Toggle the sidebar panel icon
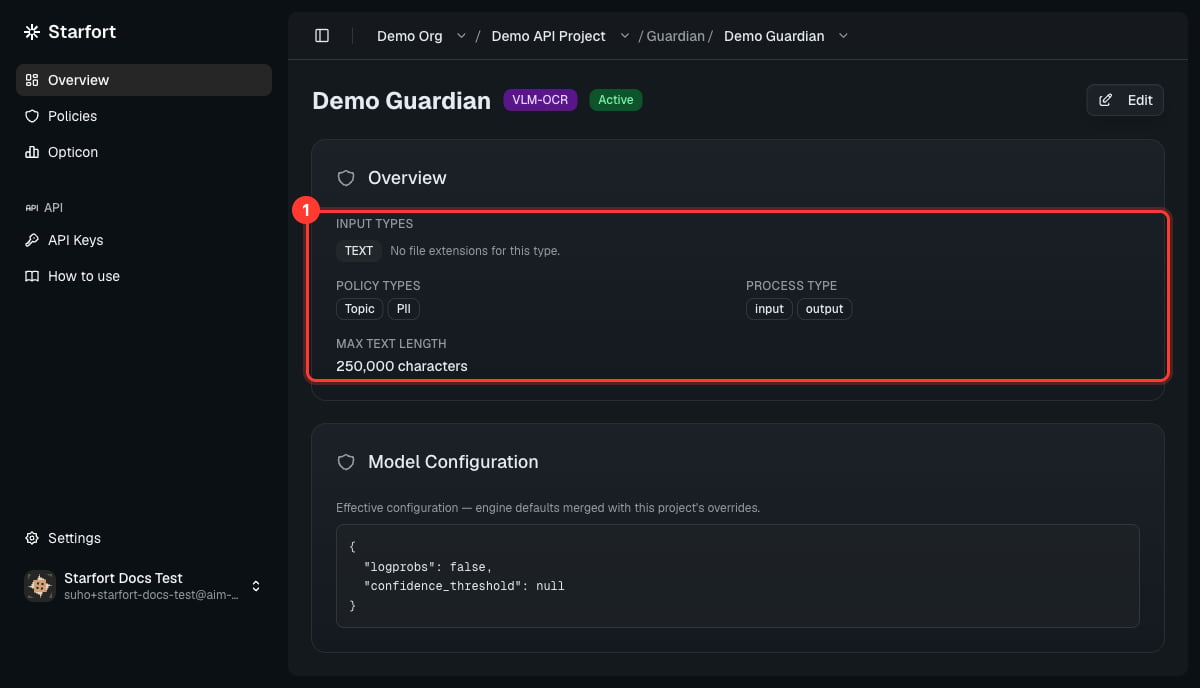This screenshot has width=1200, height=688. coord(322,36)
